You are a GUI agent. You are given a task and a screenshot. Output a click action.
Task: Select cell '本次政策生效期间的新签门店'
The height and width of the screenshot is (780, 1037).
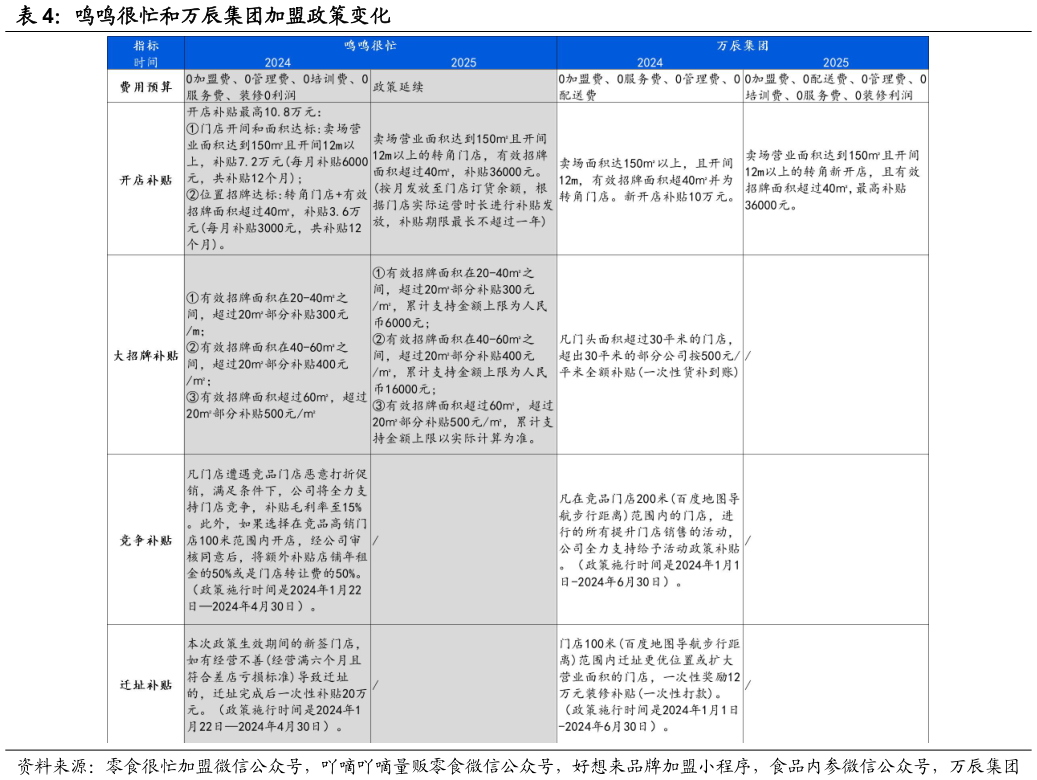pyautogui.click(x=277, y=685)
